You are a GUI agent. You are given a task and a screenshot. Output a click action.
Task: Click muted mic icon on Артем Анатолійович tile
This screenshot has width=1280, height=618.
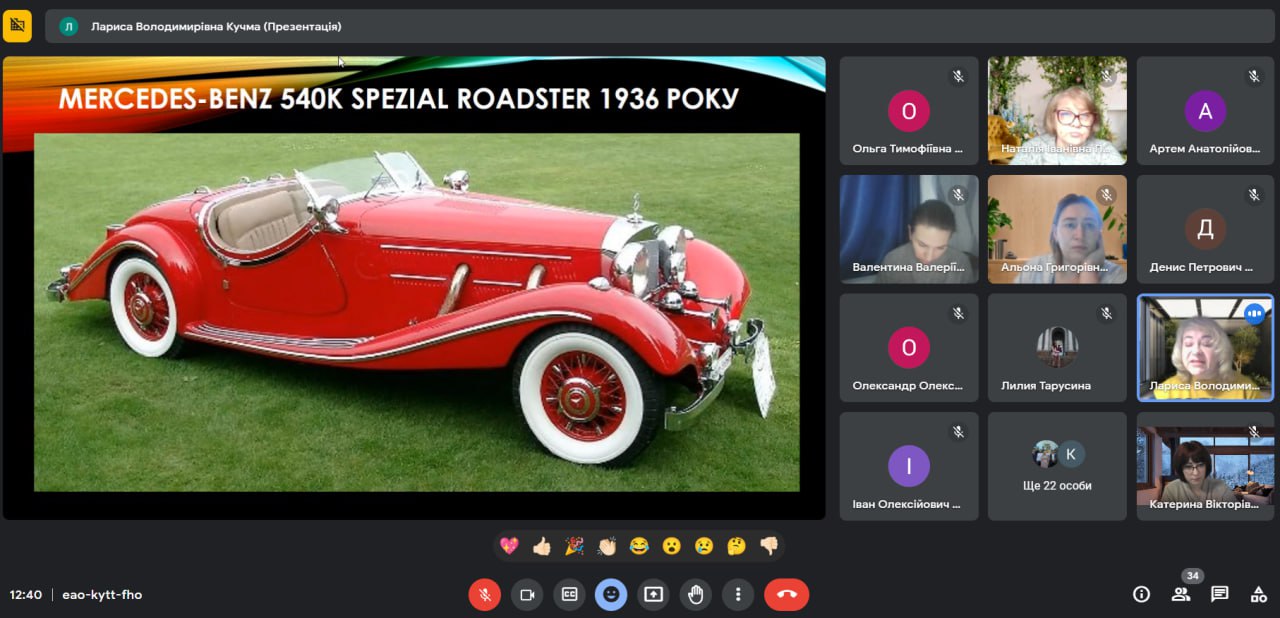[1254, 76]
